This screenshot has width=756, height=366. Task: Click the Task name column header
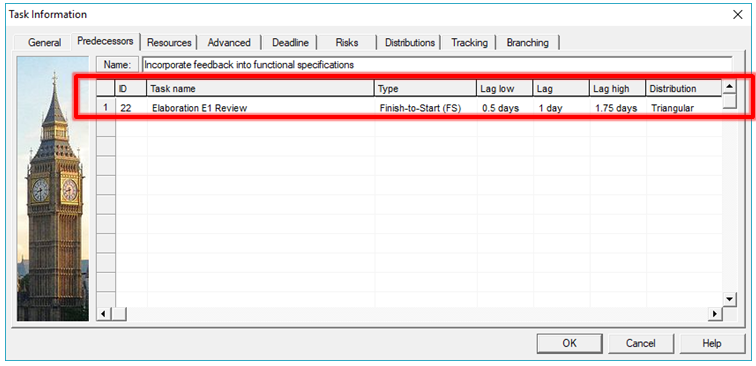[260, 89]
